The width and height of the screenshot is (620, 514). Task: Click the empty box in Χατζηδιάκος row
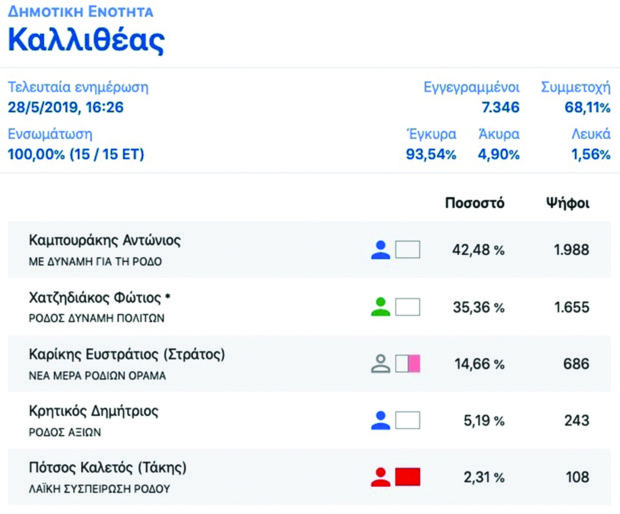coord(408,307)
